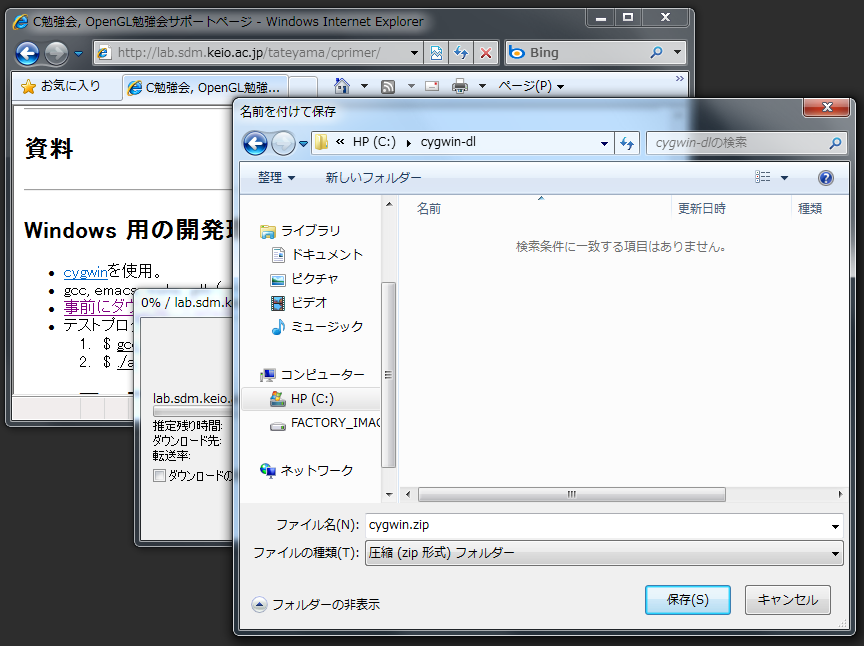Open the ファイル名 dropdown arrow
The image size is (864, 646).
[x=835, y=525]
